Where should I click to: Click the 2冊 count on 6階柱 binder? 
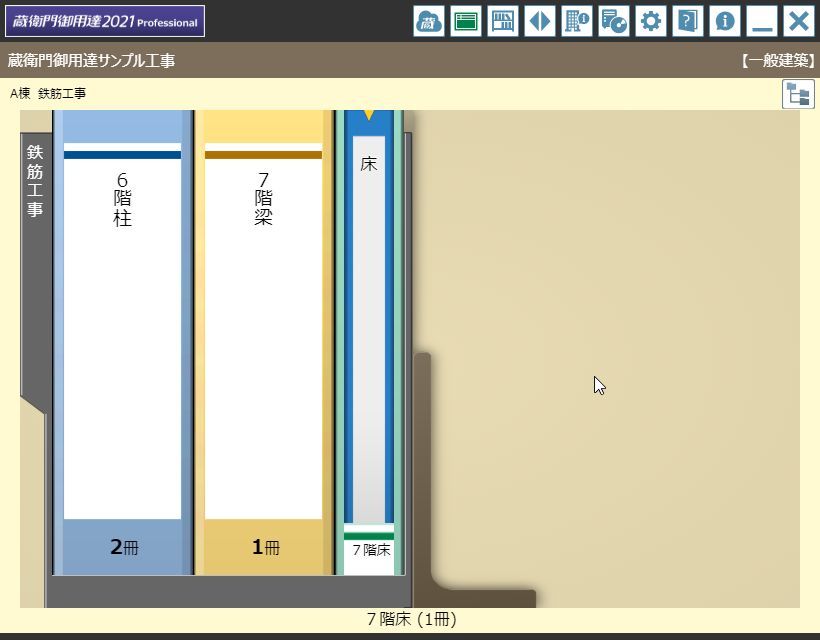(x=123, y=547)
